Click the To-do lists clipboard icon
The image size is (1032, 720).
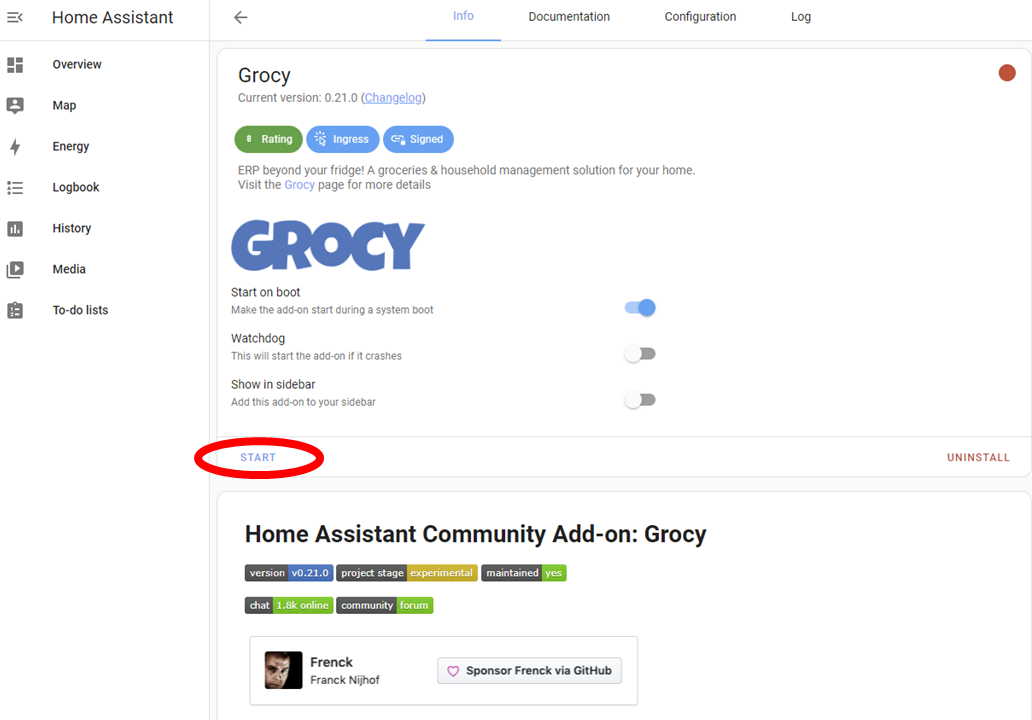(15, 310)
